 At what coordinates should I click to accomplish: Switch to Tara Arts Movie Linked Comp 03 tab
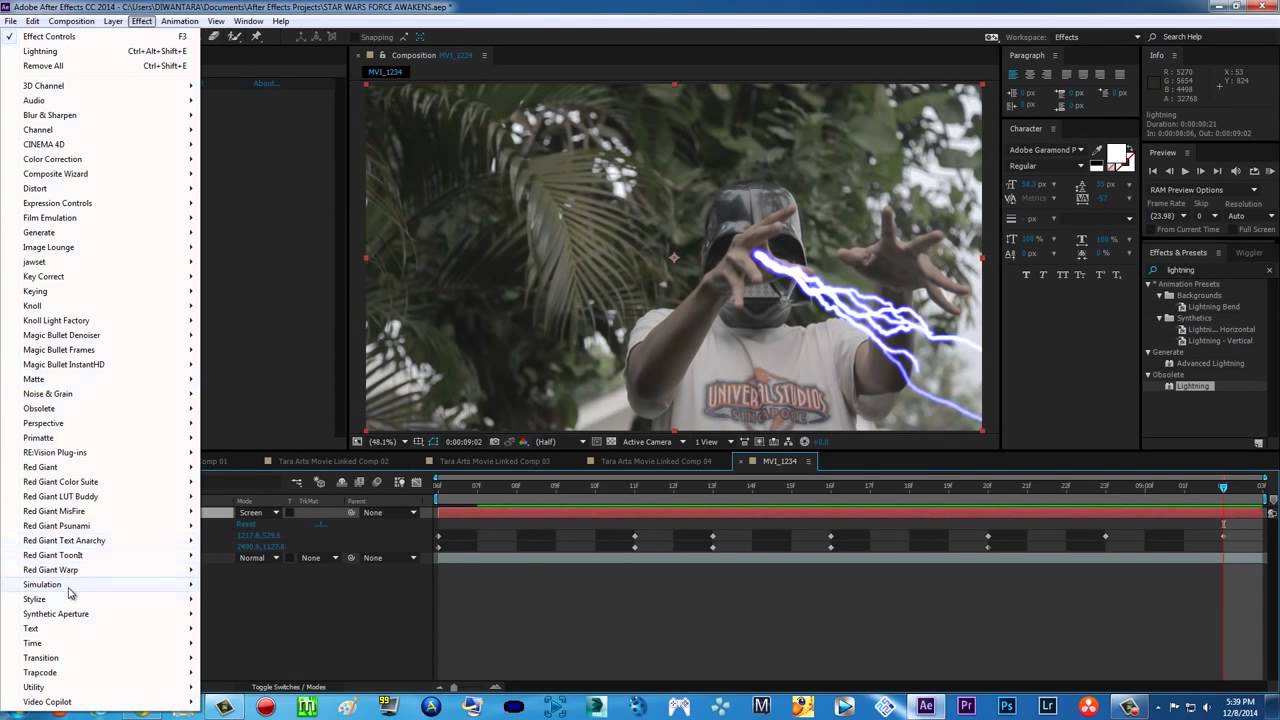[x=495, y=462]
